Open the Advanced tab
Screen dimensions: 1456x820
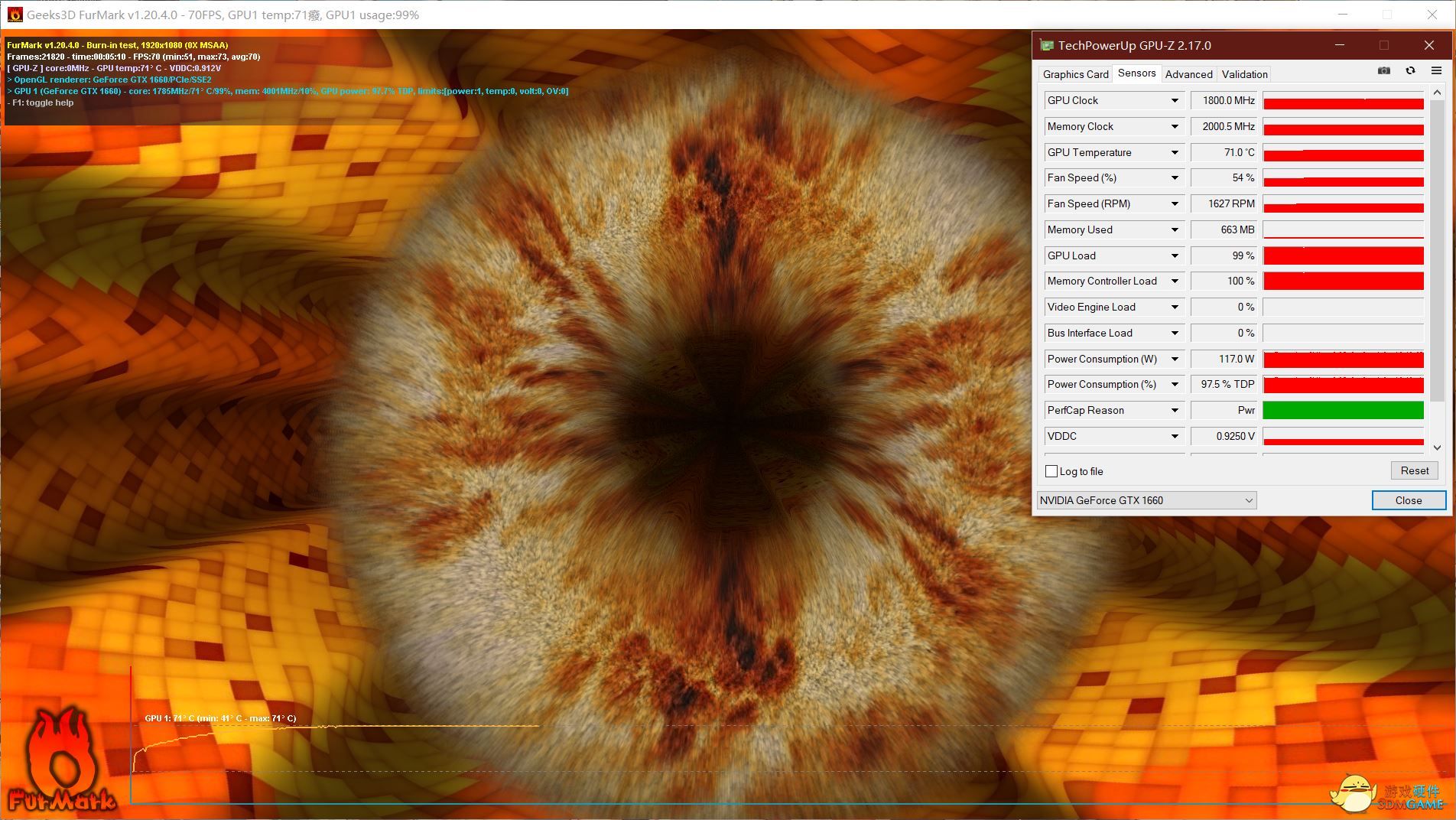coord(1188,74)
